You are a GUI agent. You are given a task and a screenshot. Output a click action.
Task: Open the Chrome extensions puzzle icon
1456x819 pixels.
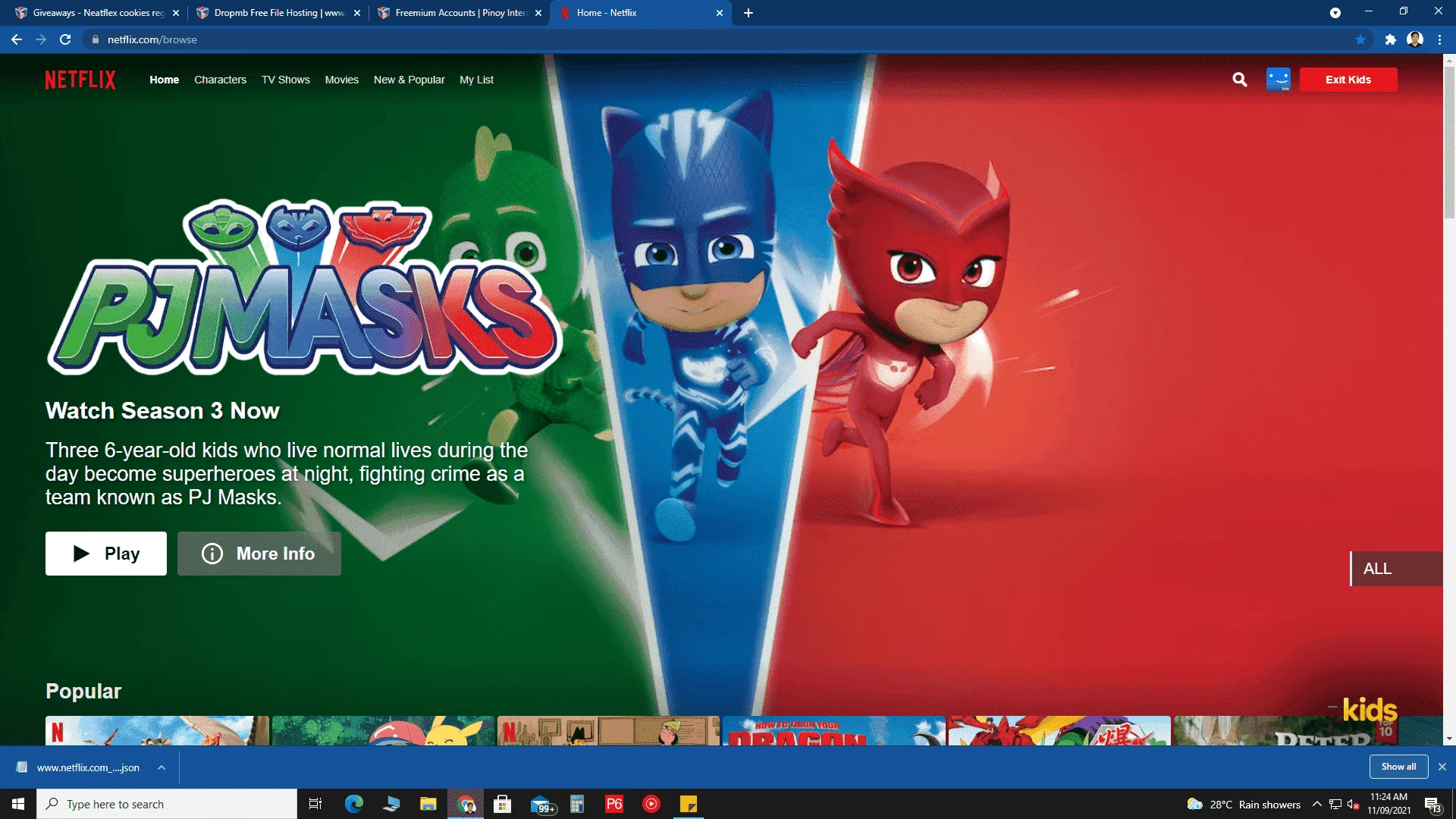pyautogui.click(x=1391, y=39)
